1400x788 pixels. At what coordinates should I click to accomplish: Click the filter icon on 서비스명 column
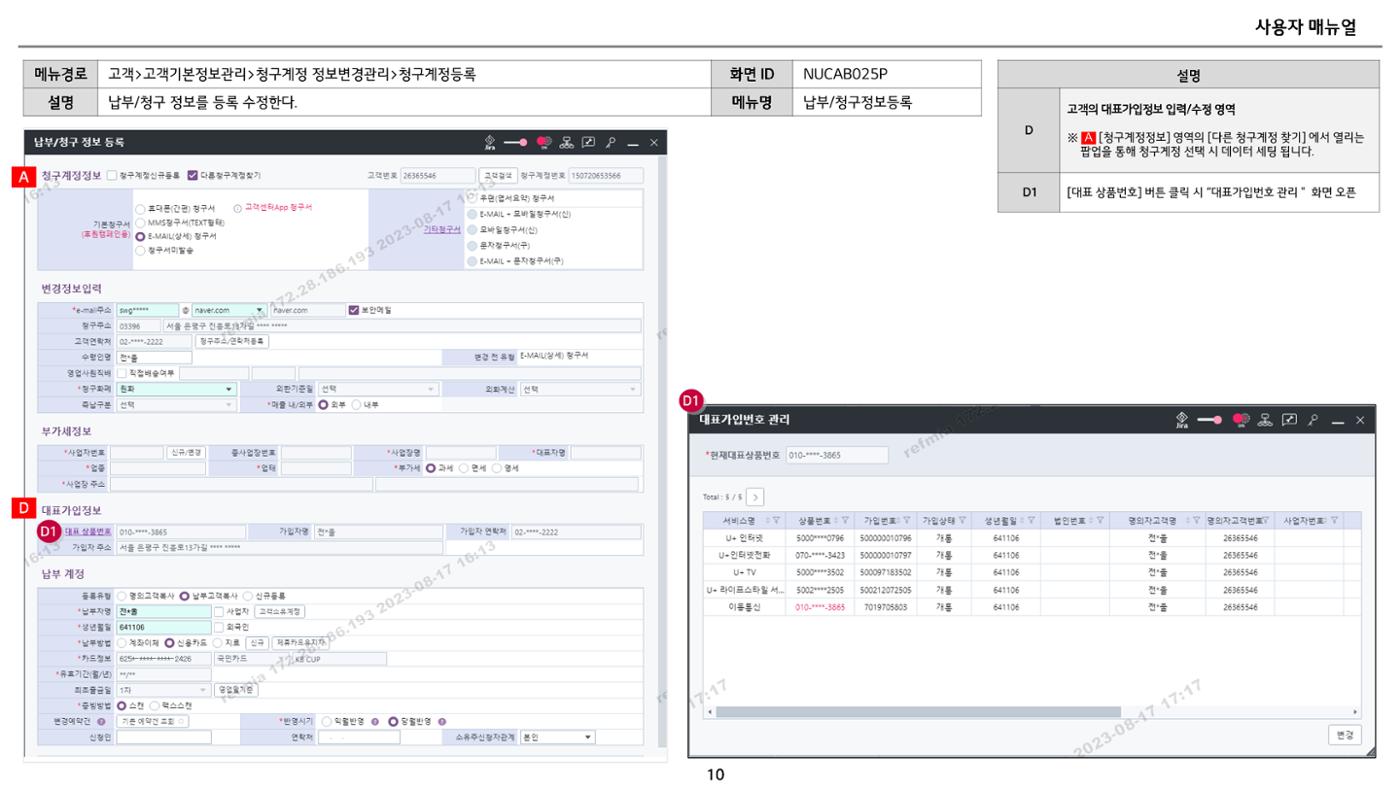coord(777,520)
